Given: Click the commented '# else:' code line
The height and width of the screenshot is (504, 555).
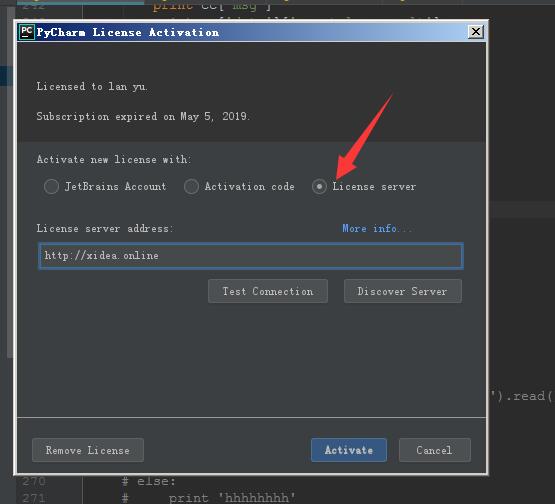Looking at the screenshot, I should (149, 481).
